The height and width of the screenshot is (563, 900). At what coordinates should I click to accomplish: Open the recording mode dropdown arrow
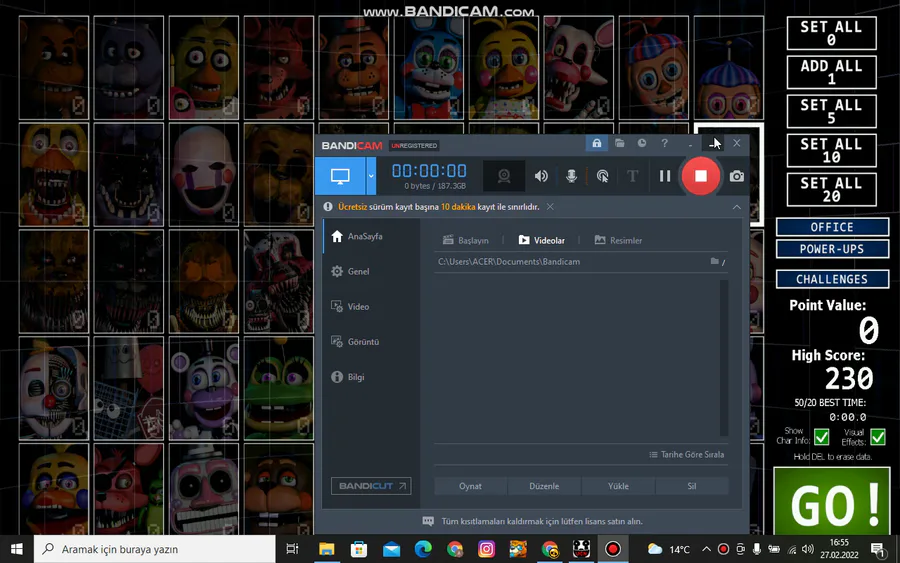pos(371,176)
